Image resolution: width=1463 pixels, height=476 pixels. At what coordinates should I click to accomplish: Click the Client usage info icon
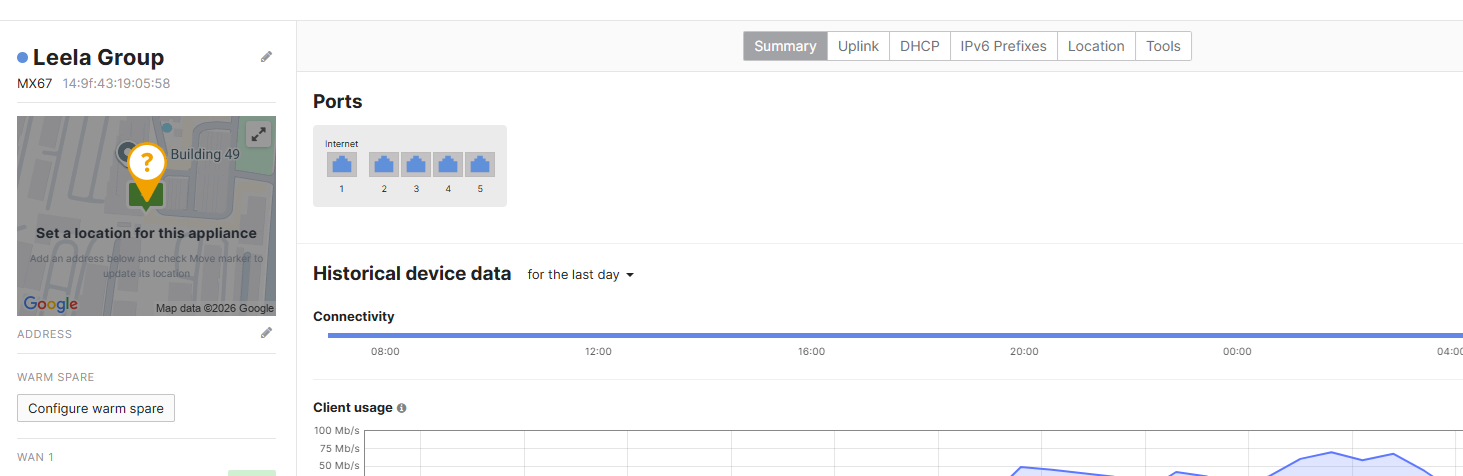coord(402,408)
